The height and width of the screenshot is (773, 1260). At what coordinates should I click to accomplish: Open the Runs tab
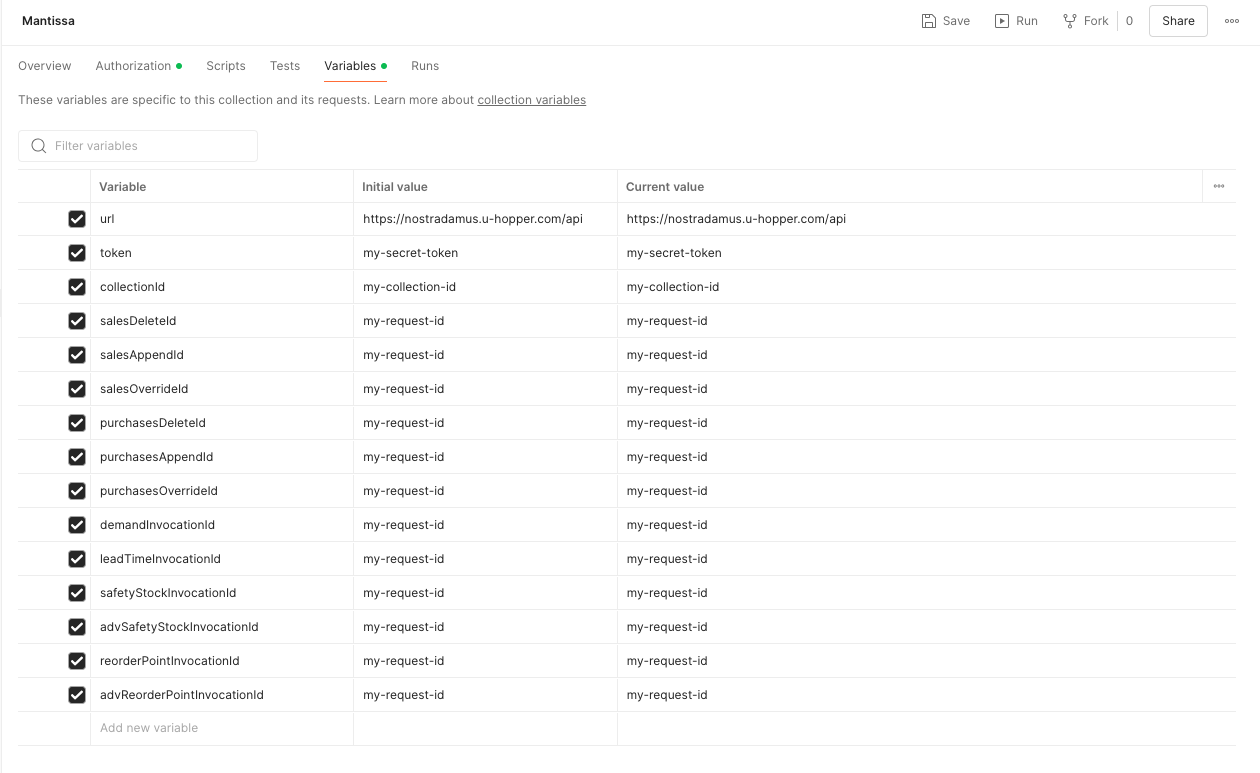point(425,66)
